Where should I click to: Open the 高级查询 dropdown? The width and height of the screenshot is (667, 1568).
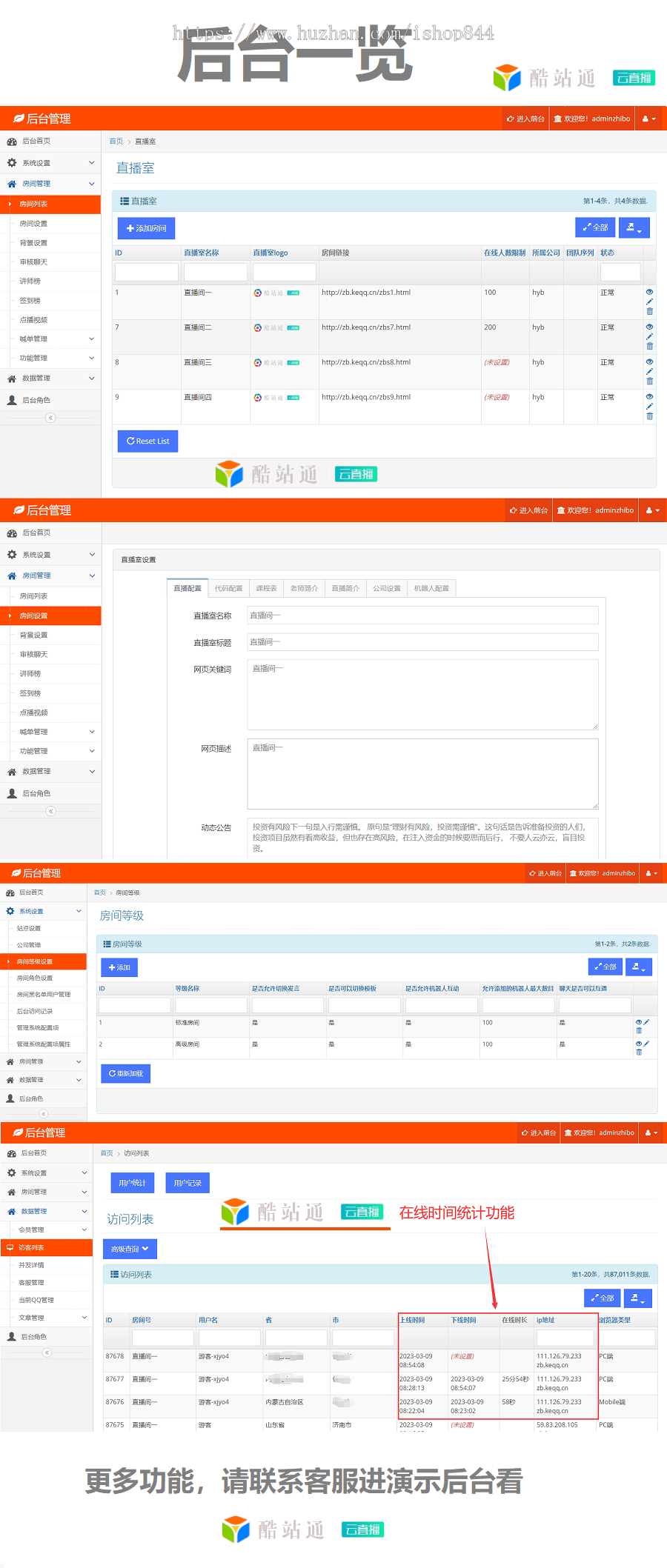130,1249
